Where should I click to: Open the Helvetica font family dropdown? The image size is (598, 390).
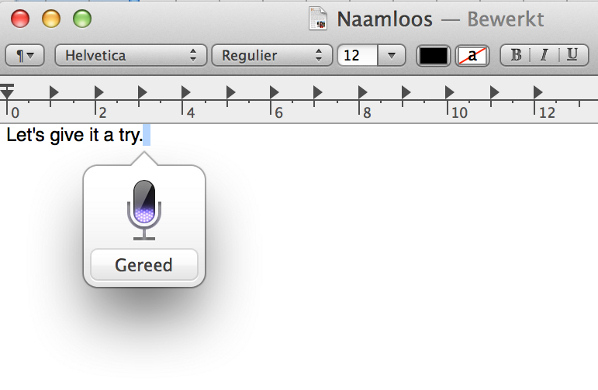(x=131, y=56)
